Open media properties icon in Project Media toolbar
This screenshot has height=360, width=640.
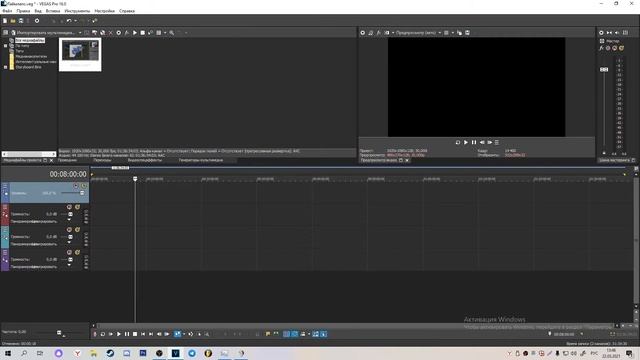point(119,33)
